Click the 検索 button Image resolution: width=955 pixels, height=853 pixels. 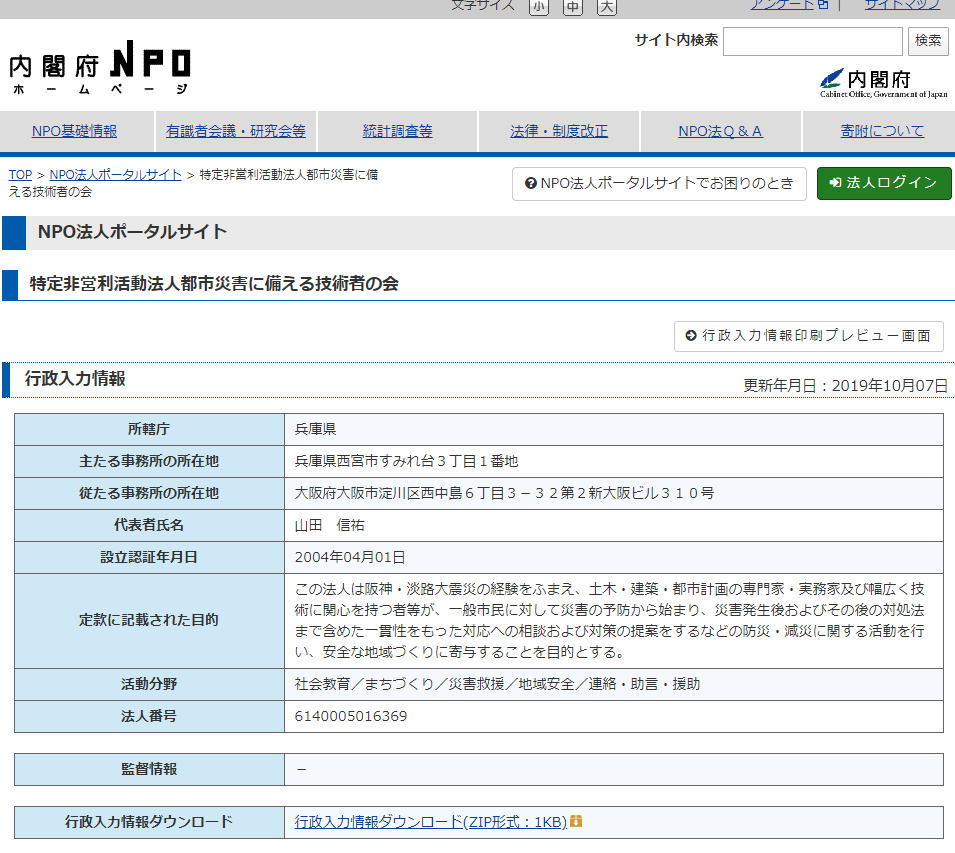click(x=928, y=41)
